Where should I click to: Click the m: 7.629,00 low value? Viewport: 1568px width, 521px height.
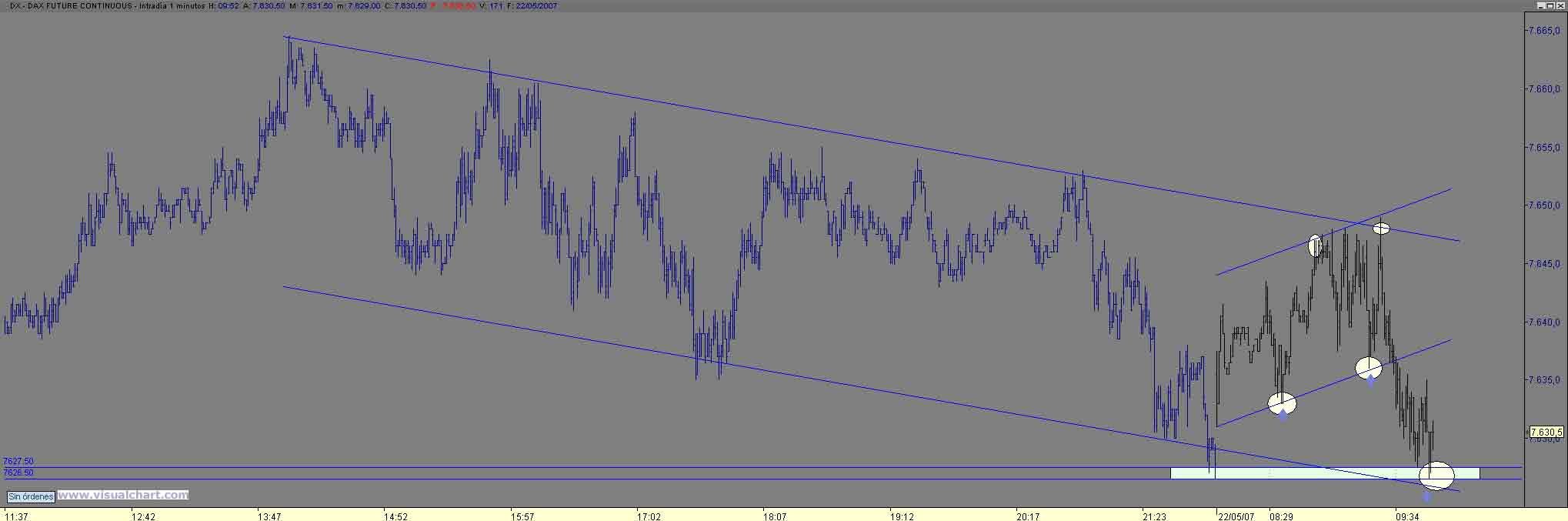(359, 5)
